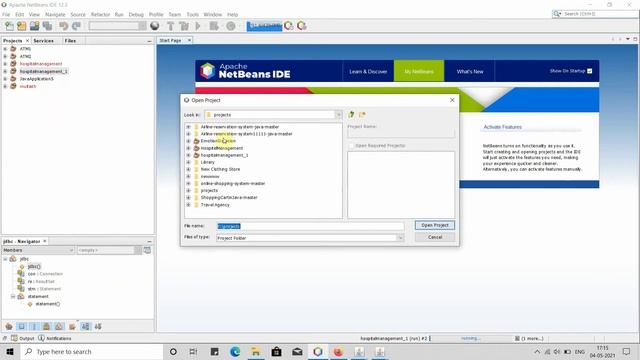Expand the Airline-reservation-system-java-master folder

(189, 127)
